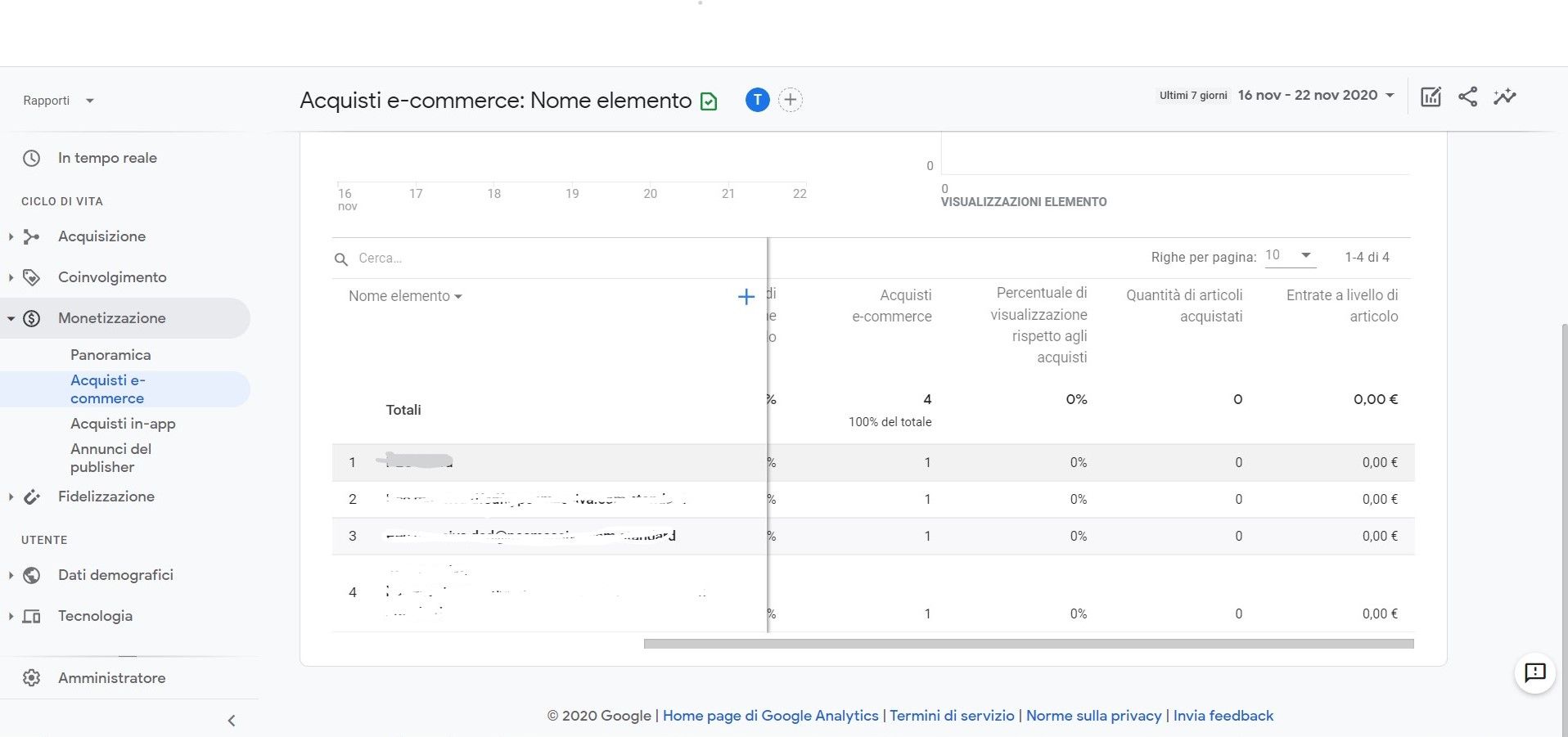Click the In tempo reale clock icon

31,158
